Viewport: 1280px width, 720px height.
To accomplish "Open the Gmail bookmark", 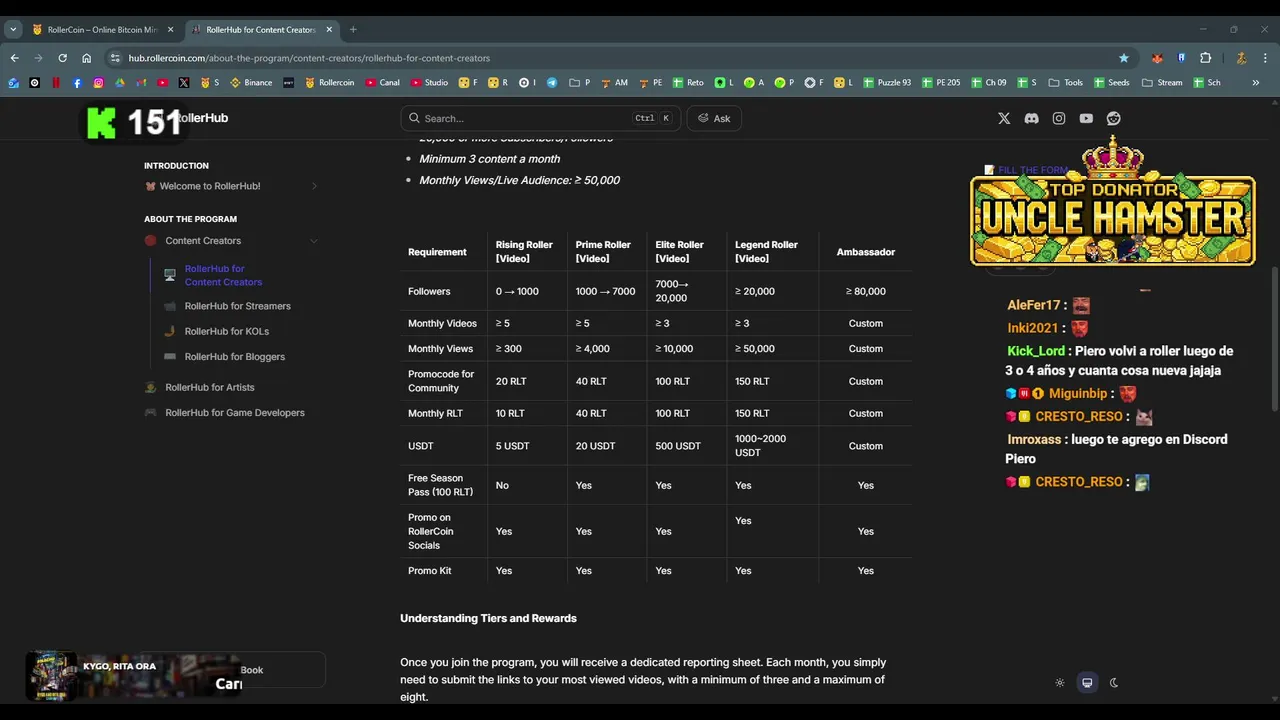I will (141, 83).
